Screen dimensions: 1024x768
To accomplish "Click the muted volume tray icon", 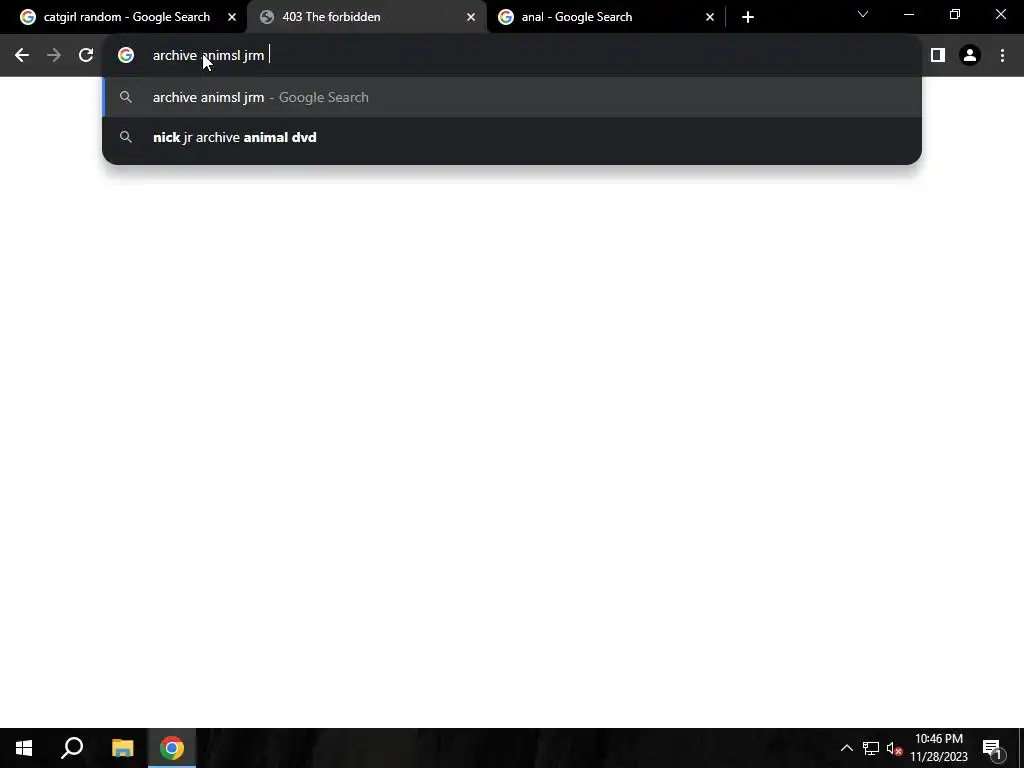I will coord(895,748).
